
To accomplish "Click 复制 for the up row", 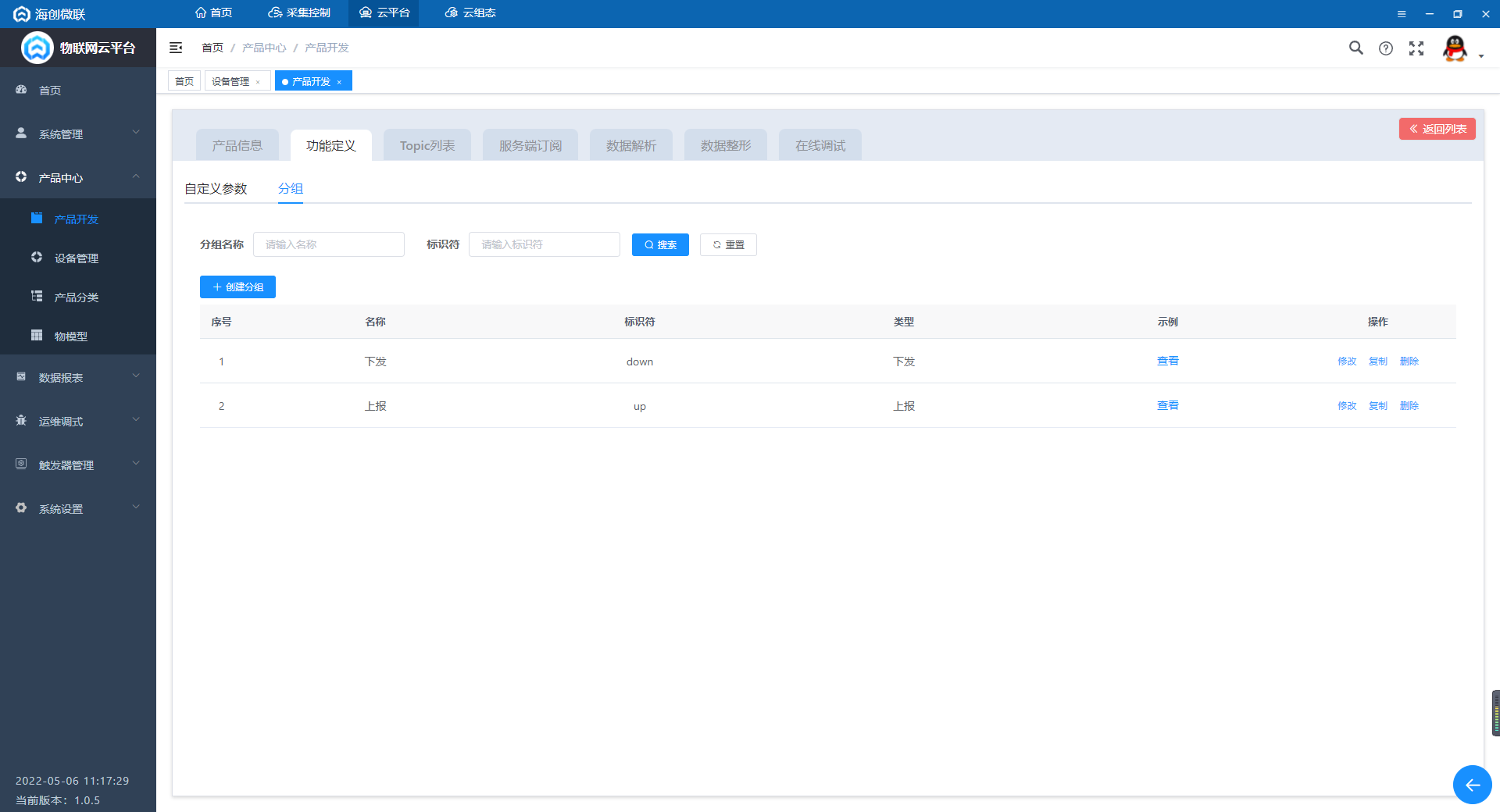I will (1378, 406).
